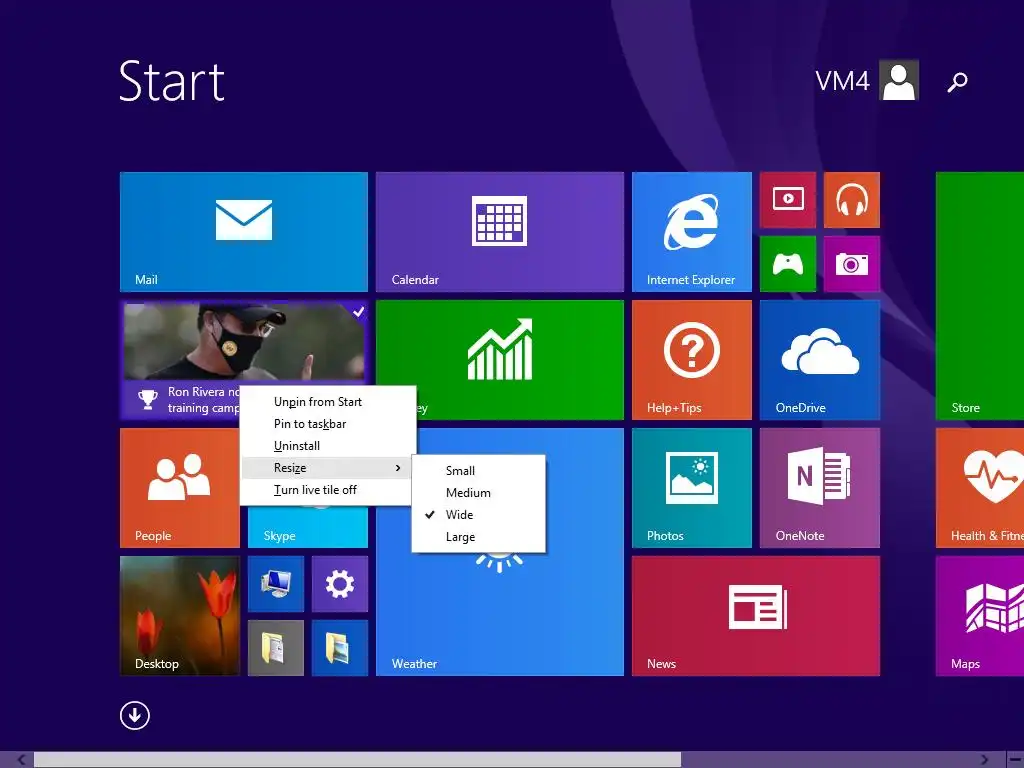
Task: Open the VM4 user account picture
Action: click(899, 80)
